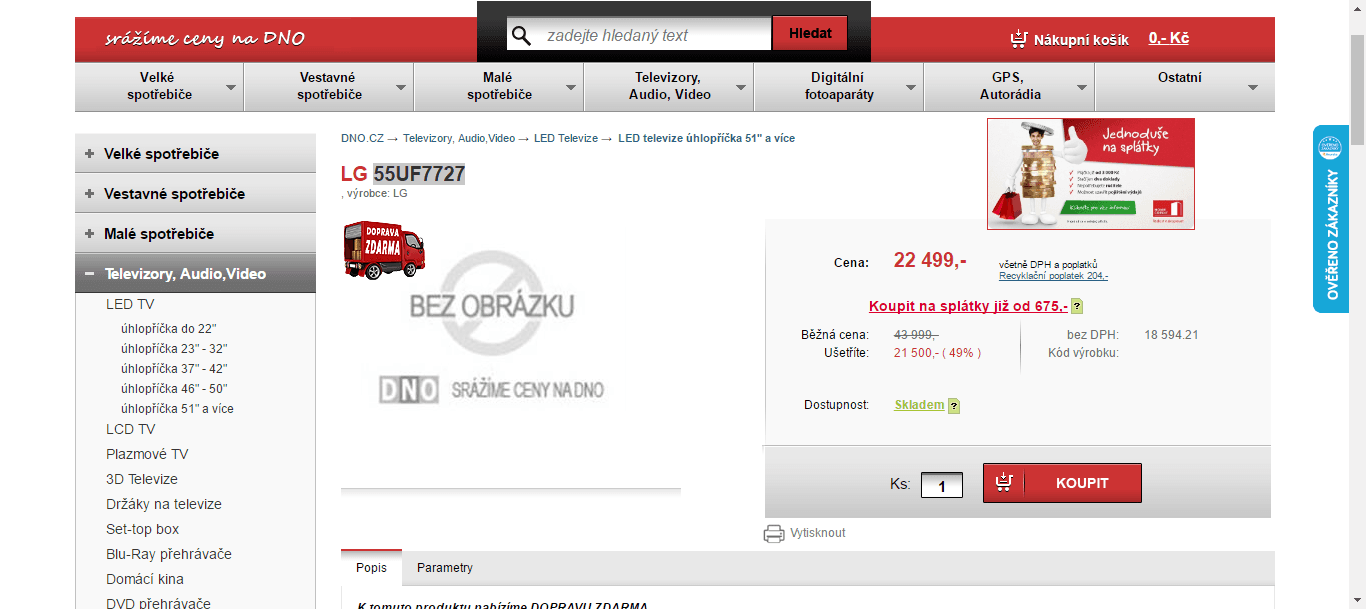Open Velké spotřebiče top menu

(x=160, y=86)
